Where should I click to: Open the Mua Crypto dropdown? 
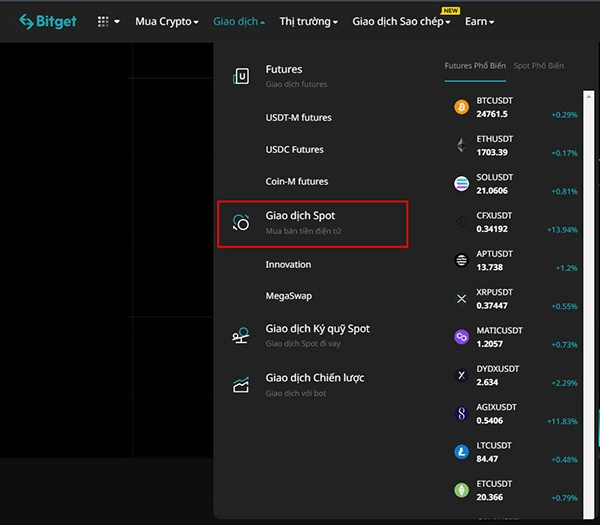coord(167,21)
